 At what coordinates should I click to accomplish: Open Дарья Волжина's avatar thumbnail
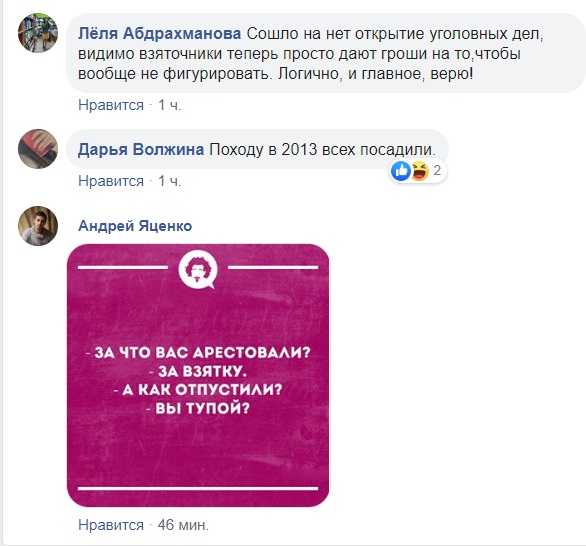[x=38, y=149]
